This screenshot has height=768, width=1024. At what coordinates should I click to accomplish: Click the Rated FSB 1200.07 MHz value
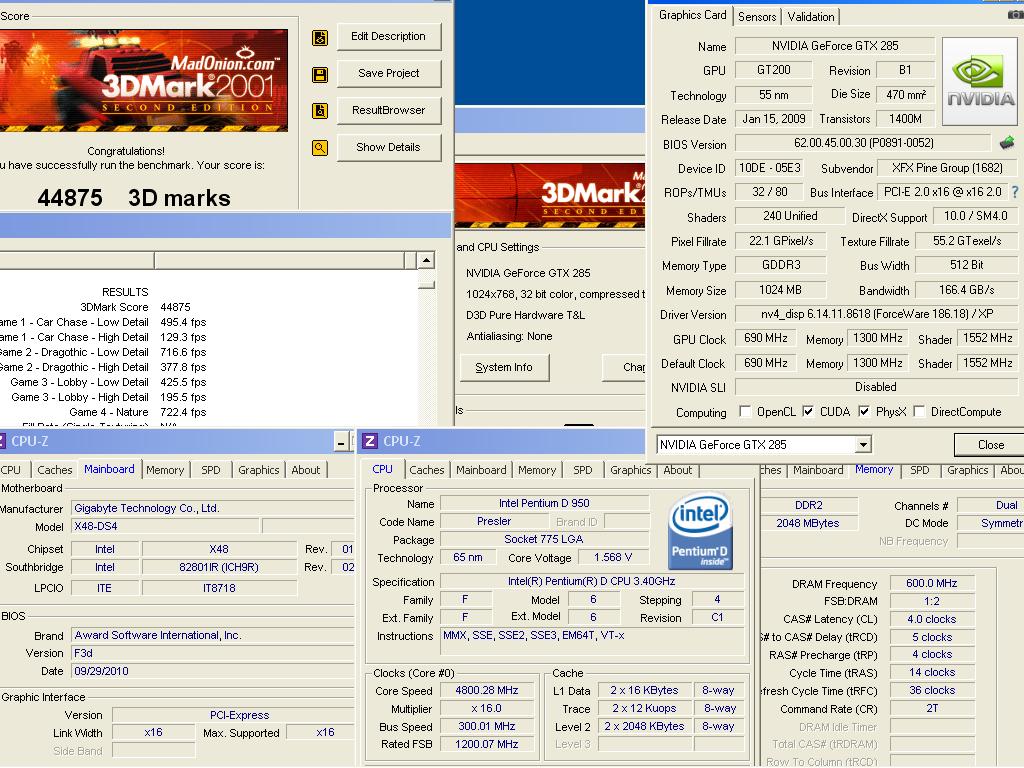click(487, 744)
